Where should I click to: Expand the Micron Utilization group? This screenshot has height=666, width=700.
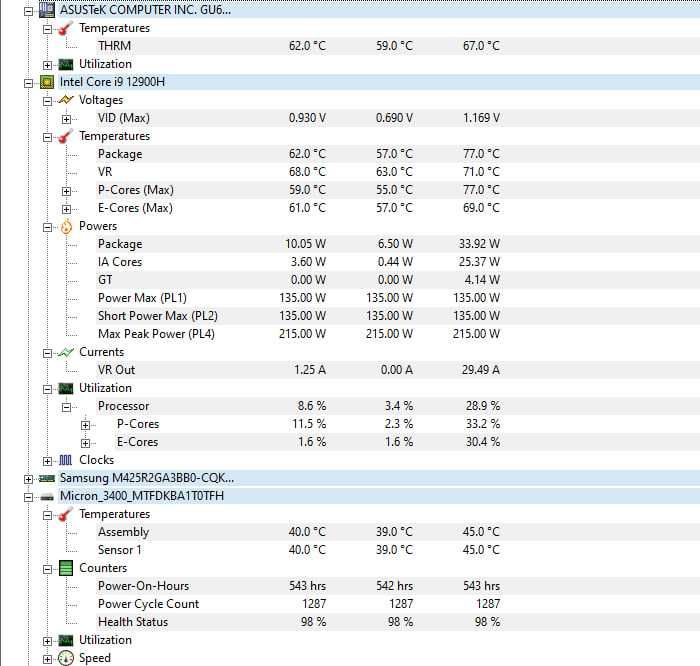[x=47, y=641]
